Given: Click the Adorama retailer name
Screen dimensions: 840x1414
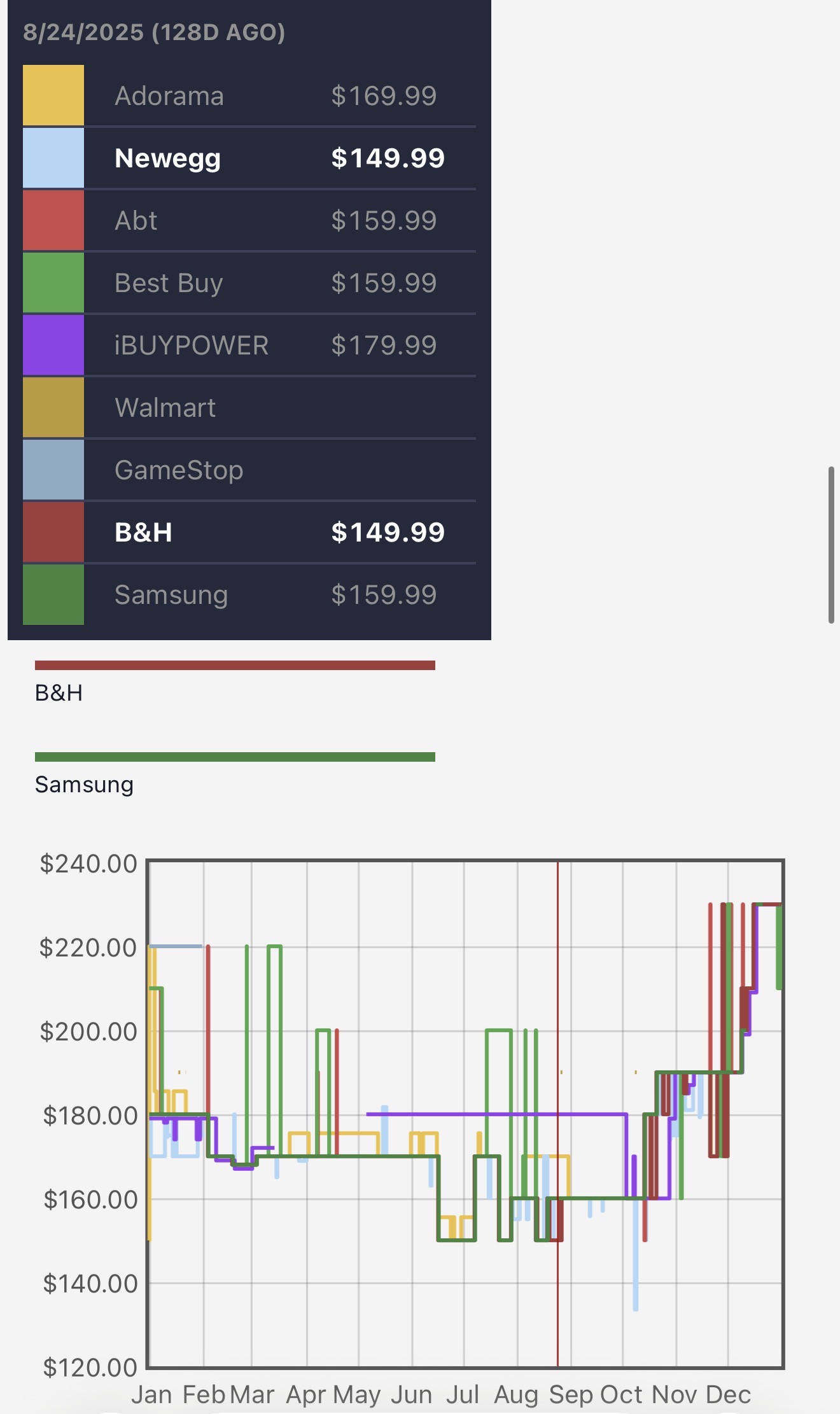Looking at the screenshot, I should (x=169, y=96).
